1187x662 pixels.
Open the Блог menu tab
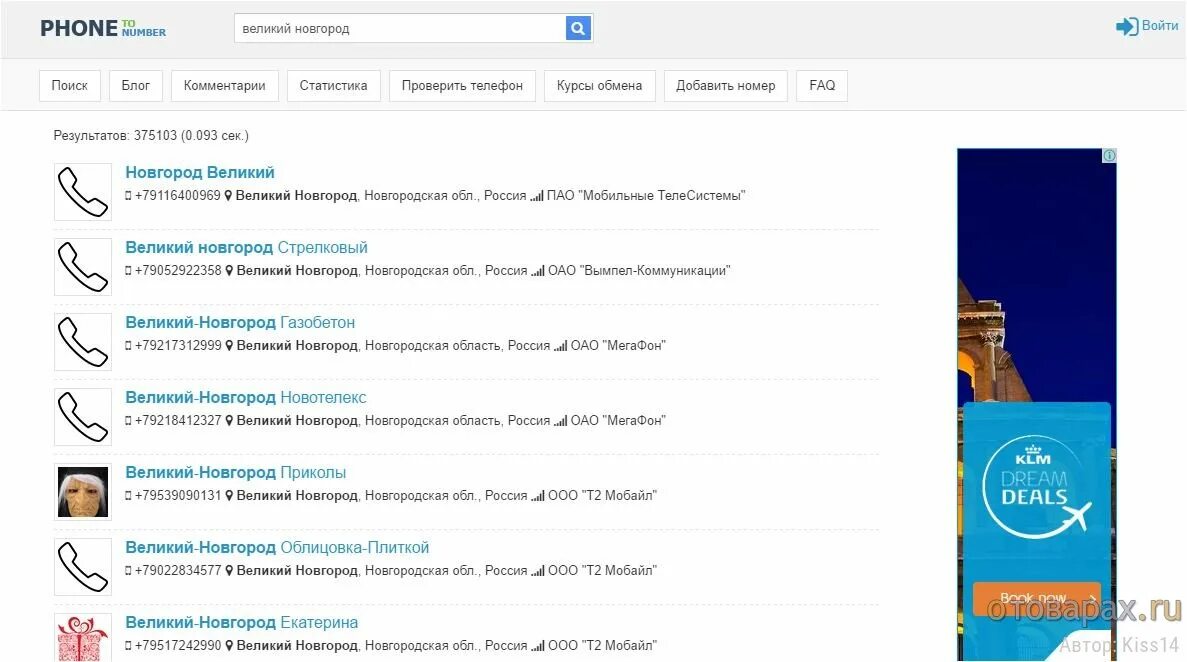[136, 86]
